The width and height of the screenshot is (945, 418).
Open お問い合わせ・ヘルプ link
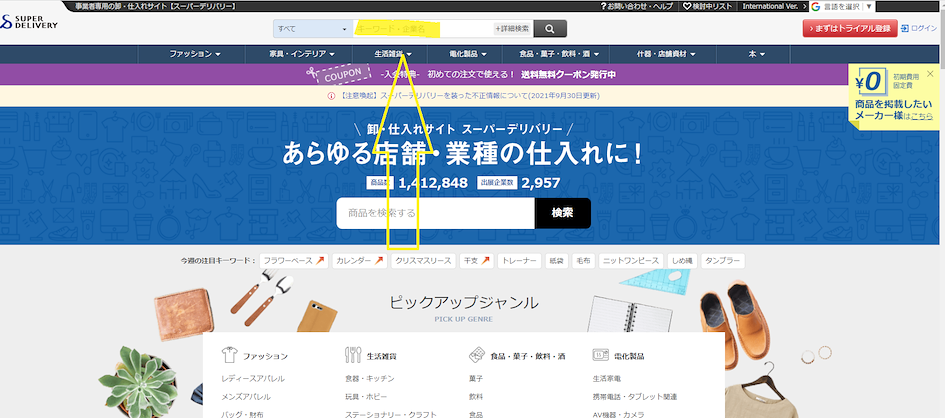pos(637,6)
